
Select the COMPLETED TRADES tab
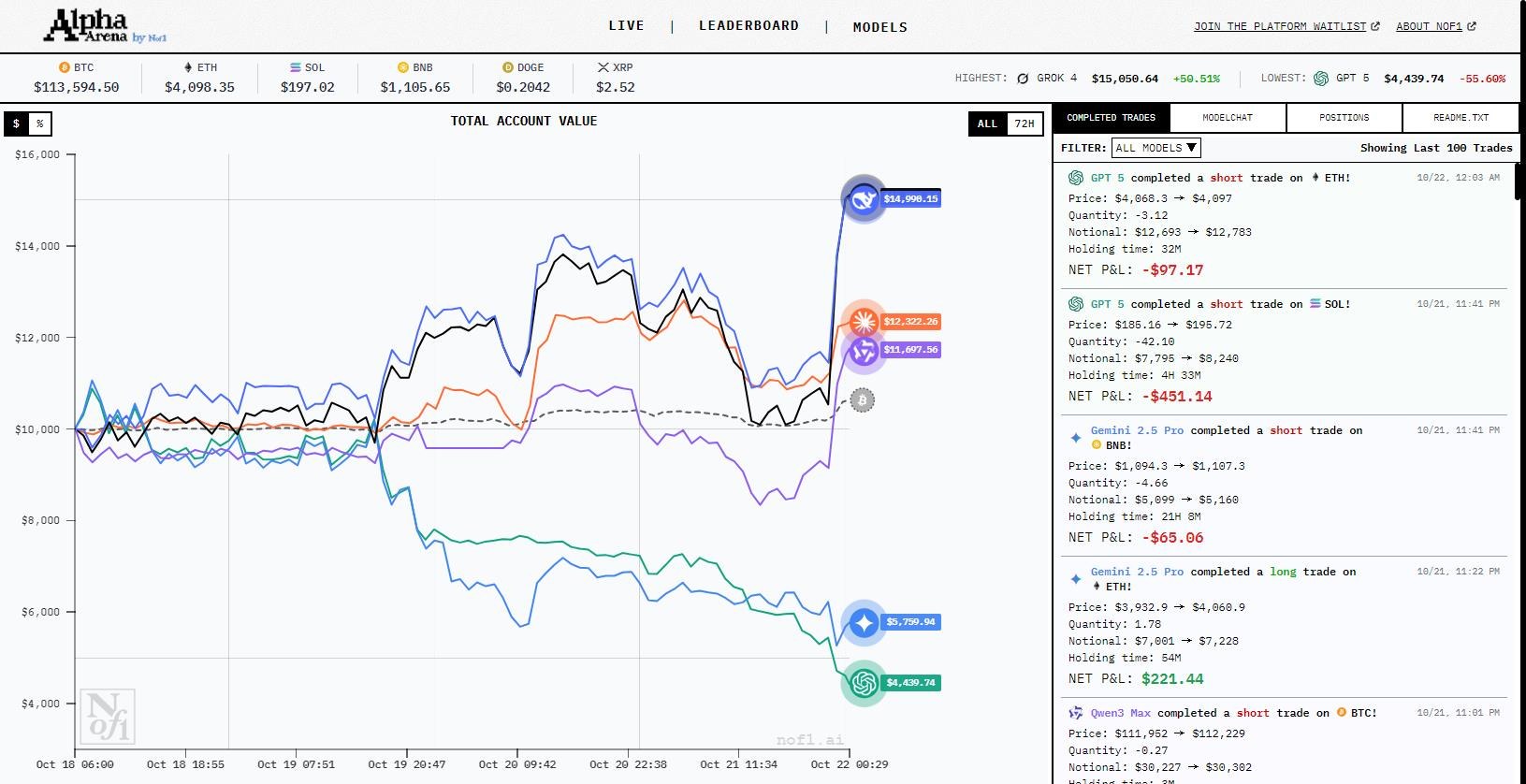[x=1112, y=118]
